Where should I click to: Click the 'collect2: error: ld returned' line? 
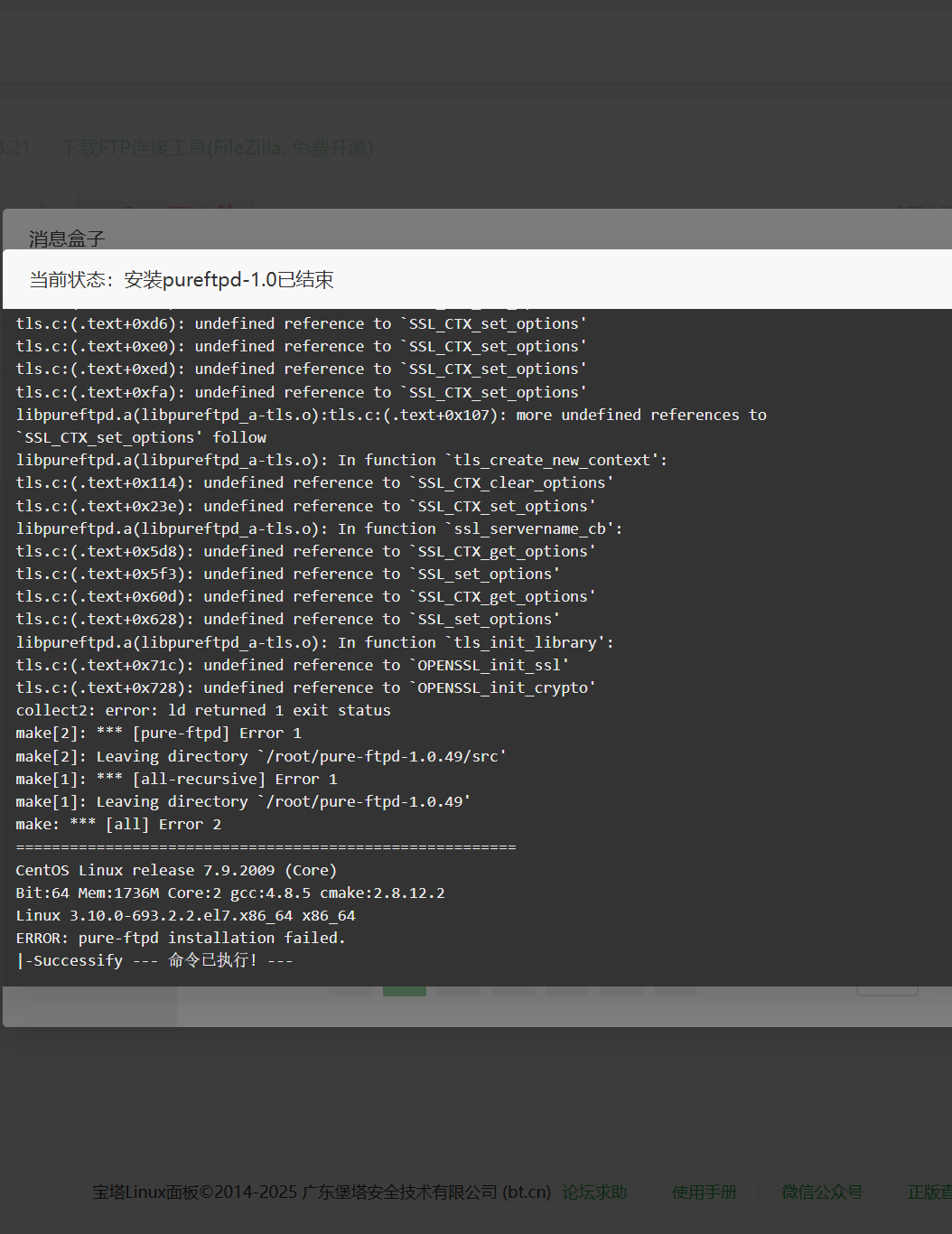[203, 710]
